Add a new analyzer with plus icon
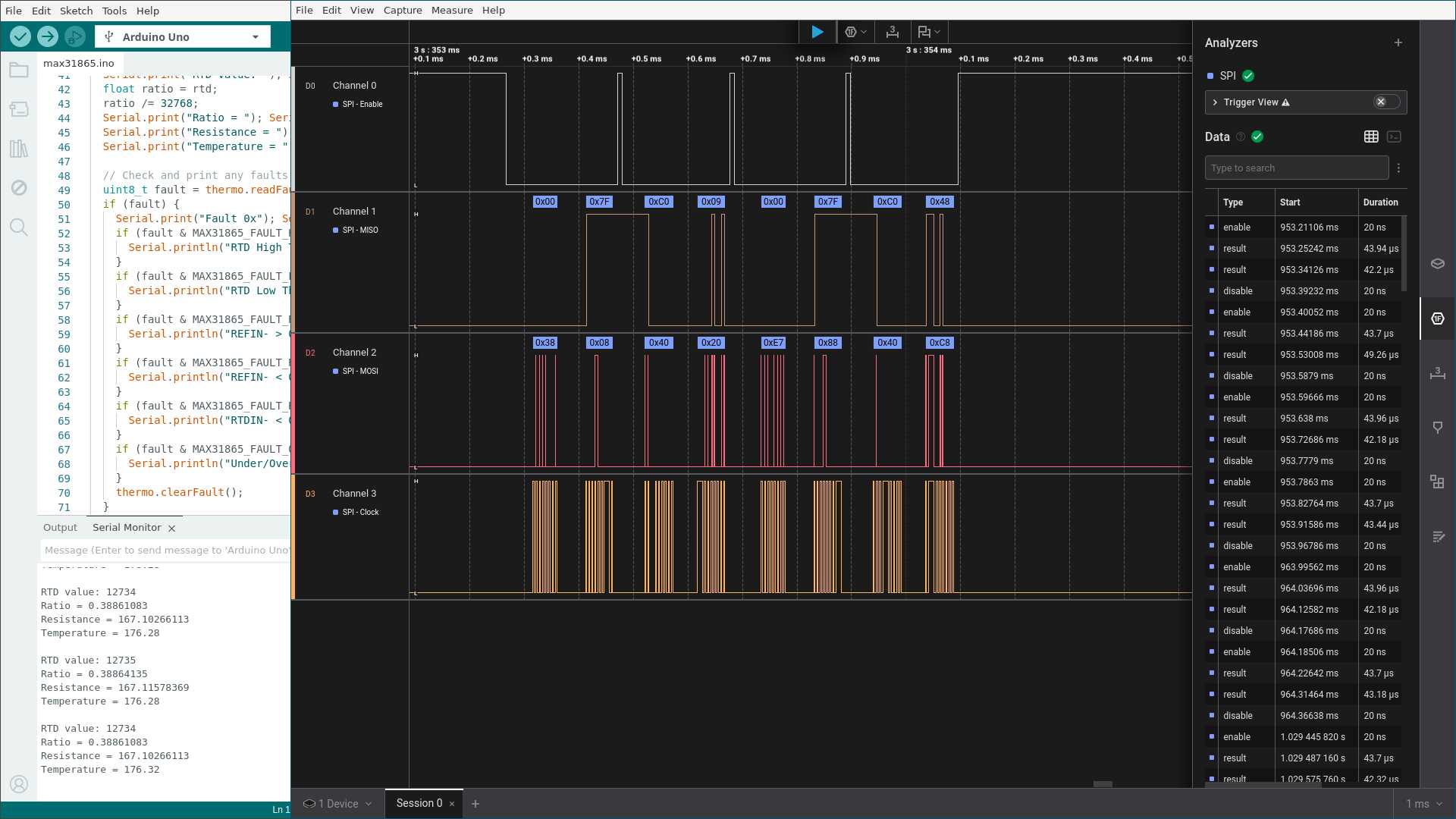Viewport: 1456px width, 819px height. (x=1398, y=43)
